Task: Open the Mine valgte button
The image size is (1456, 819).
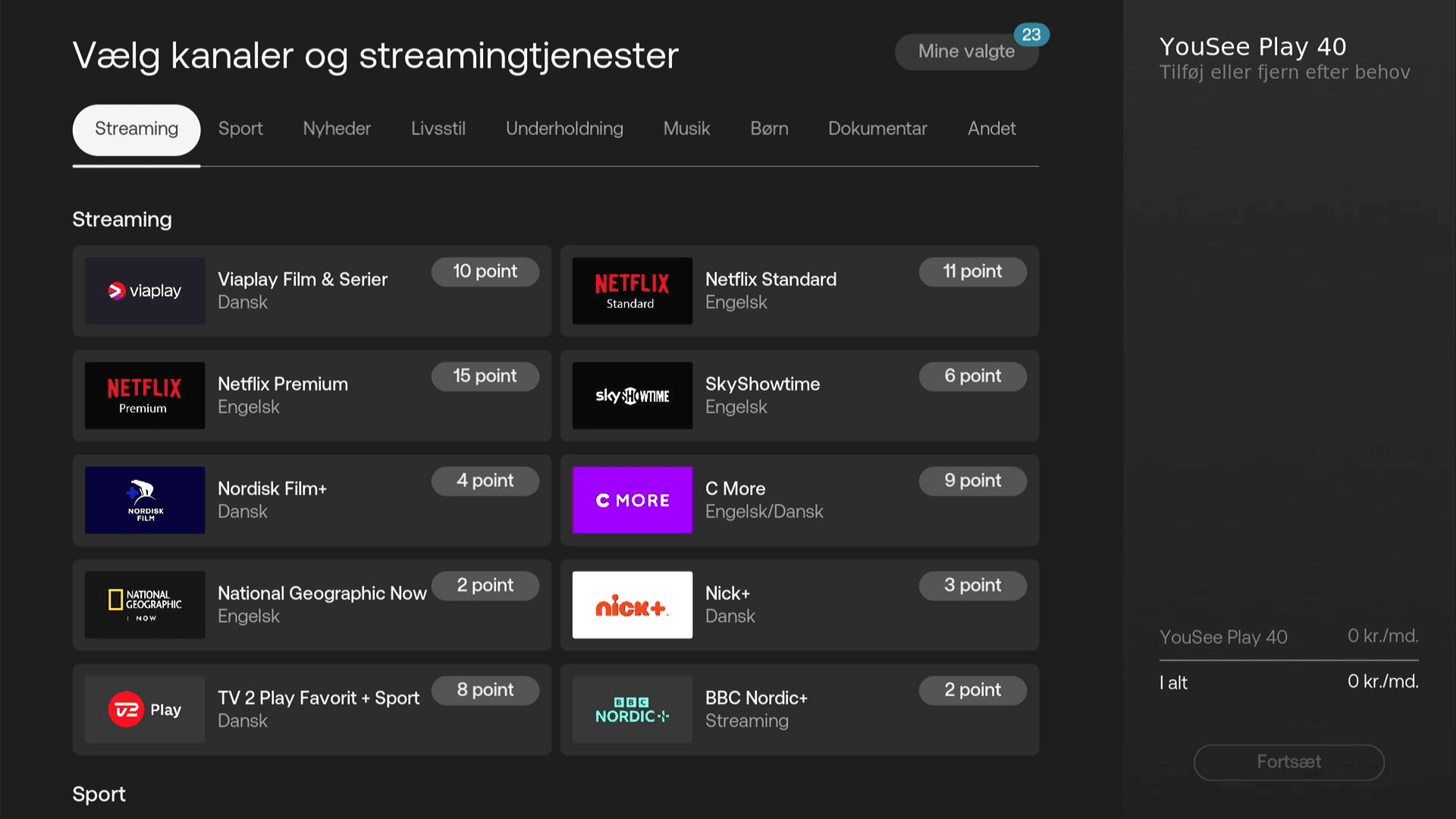Action: coord(966,52)
